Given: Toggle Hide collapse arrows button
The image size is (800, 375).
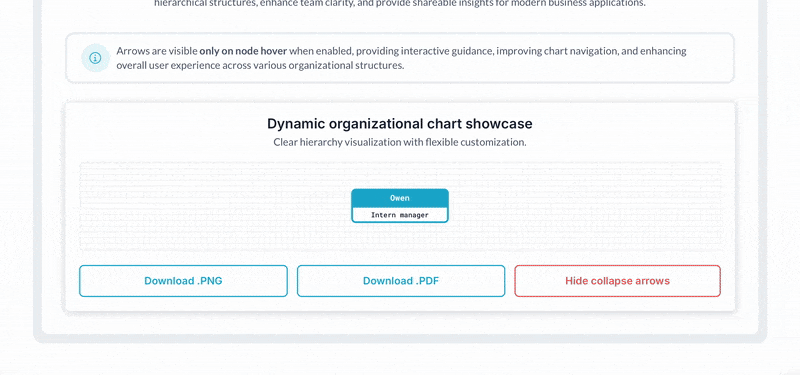Looking at the screenshot, I should click(617, 281).
